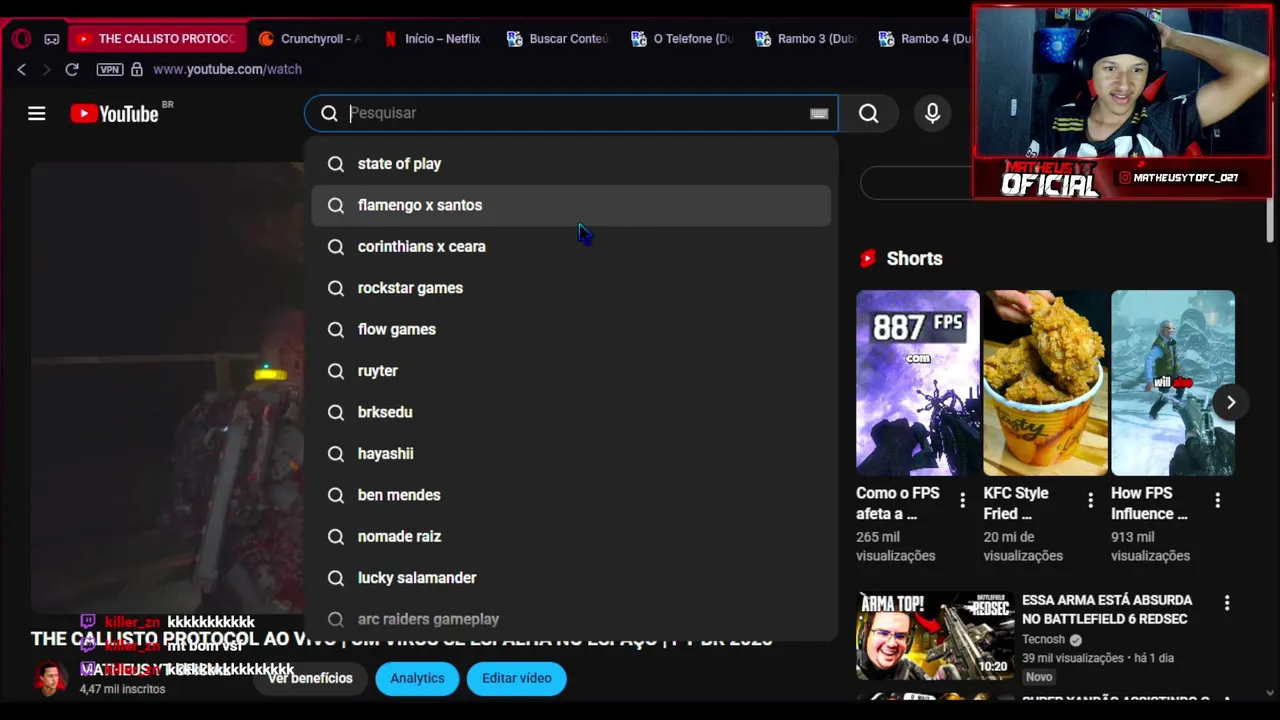Image resolution: width=1280 pixels, height=720 pixels.
Task: Click the Shorts section logo icon
Action: coord(868,258)
